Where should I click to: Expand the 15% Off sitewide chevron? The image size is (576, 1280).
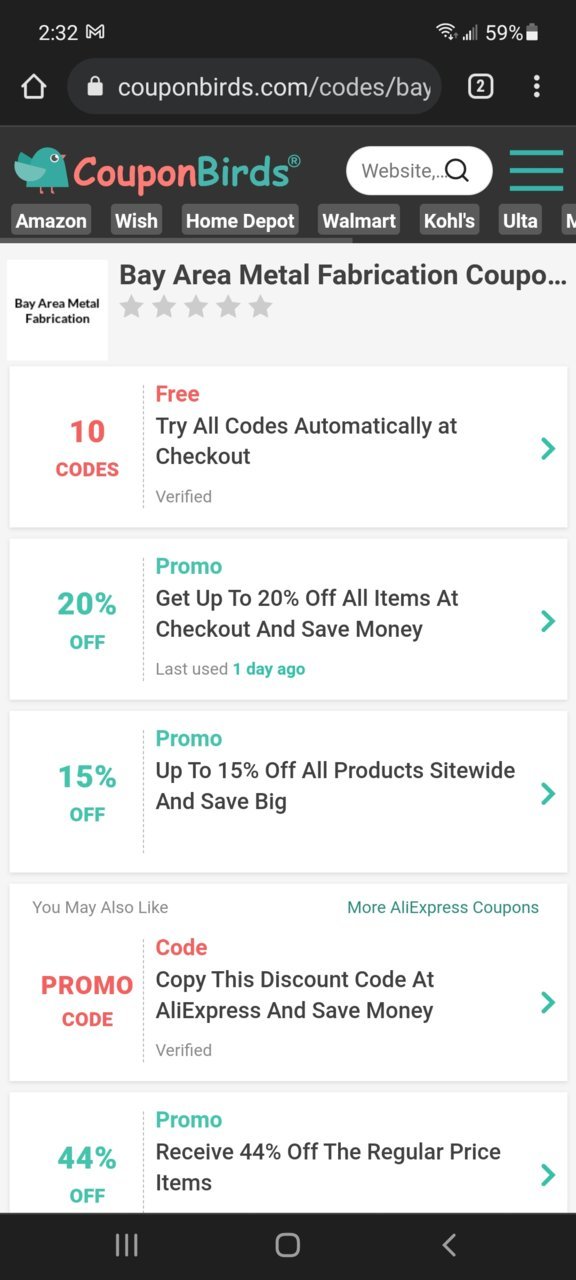(x=547, y=793)
